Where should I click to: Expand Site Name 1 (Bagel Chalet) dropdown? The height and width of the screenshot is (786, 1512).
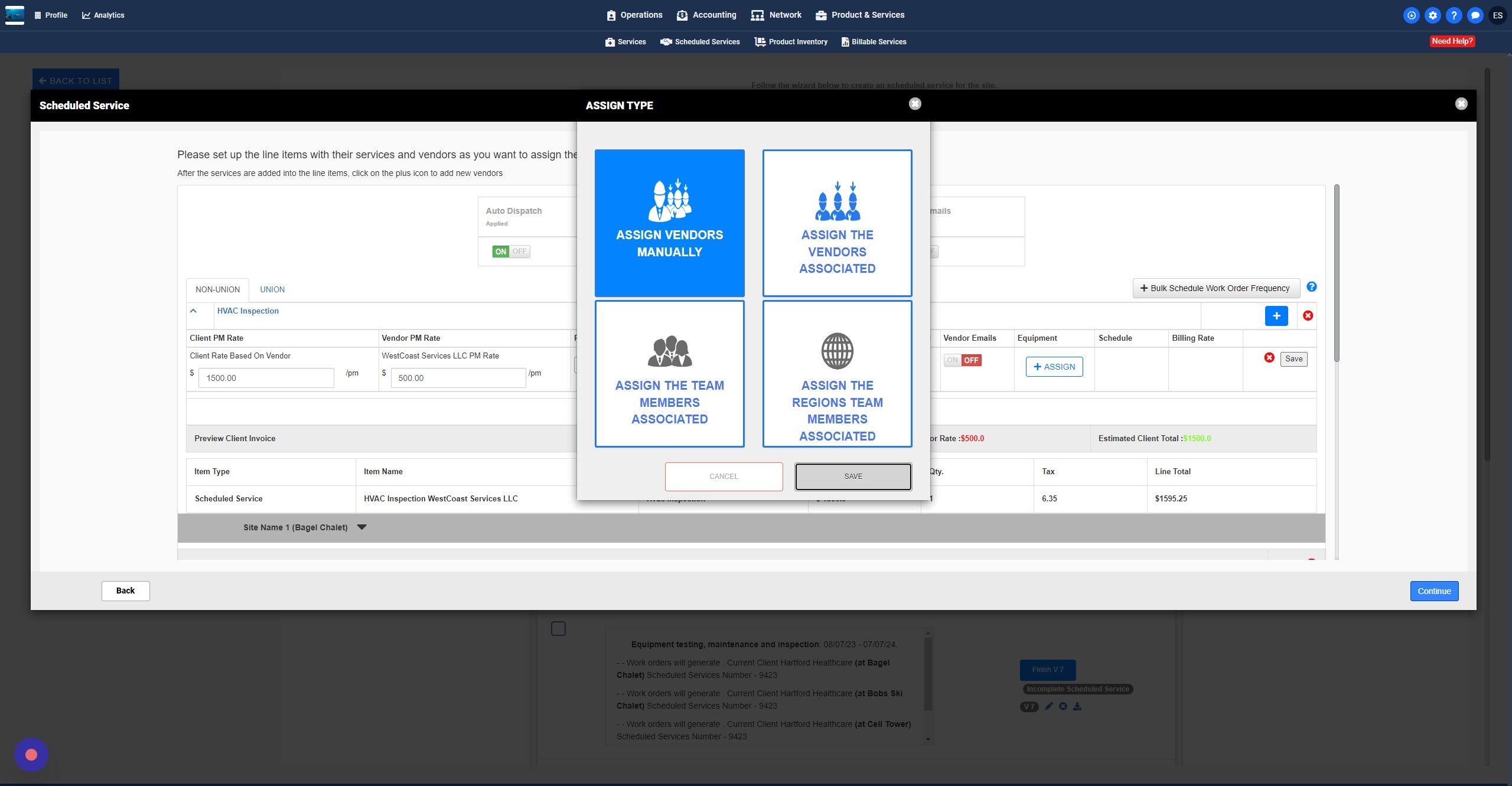(362, 527)
